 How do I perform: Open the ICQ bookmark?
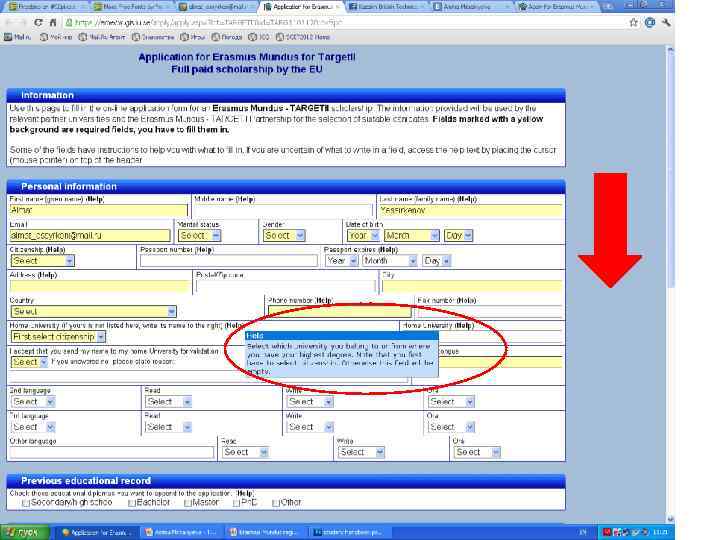point(259,37)
